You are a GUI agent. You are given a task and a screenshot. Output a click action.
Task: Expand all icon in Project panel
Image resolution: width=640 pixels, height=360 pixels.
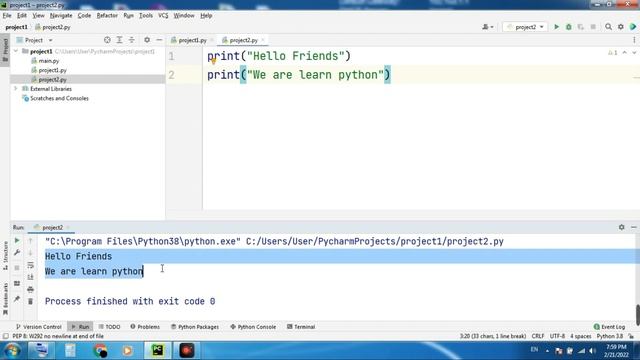point(119,40)
